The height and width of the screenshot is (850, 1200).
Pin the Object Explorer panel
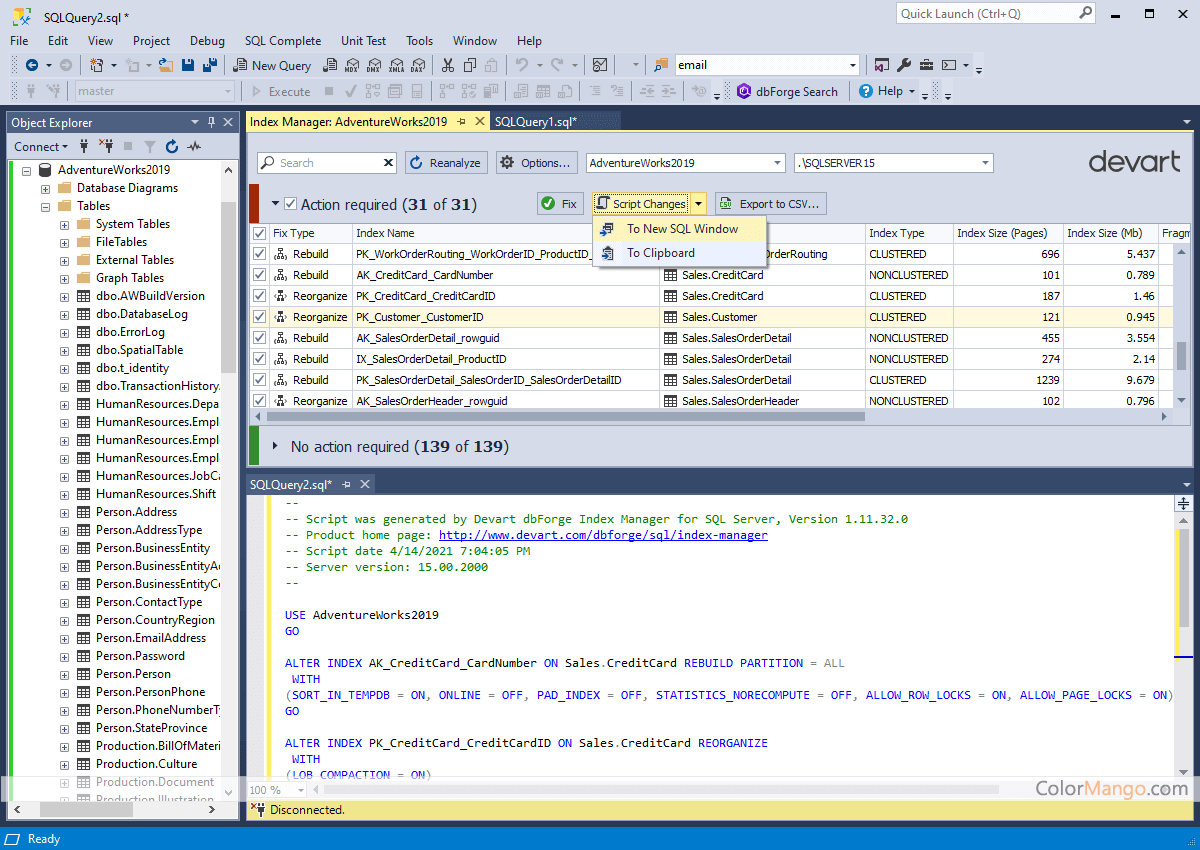(211, 122)
